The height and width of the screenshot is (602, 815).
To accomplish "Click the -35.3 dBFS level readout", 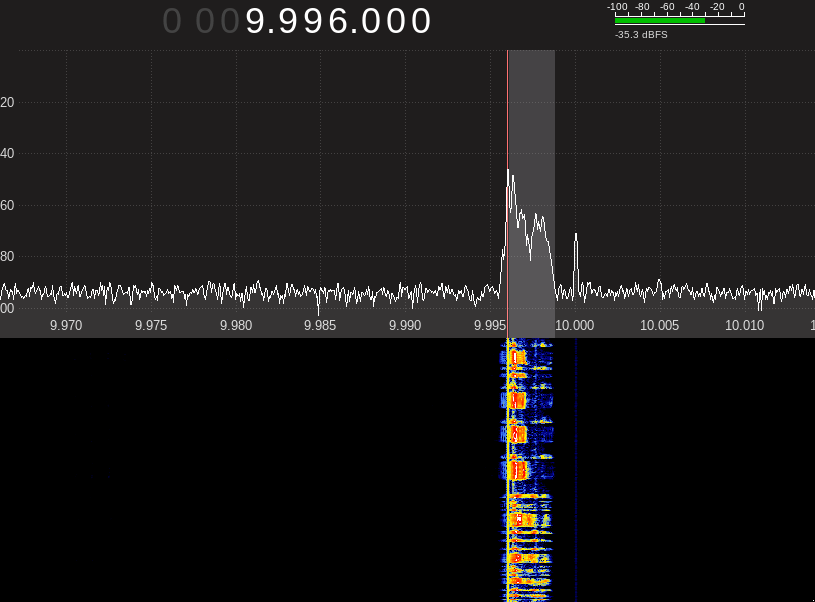I will (641, 35).
